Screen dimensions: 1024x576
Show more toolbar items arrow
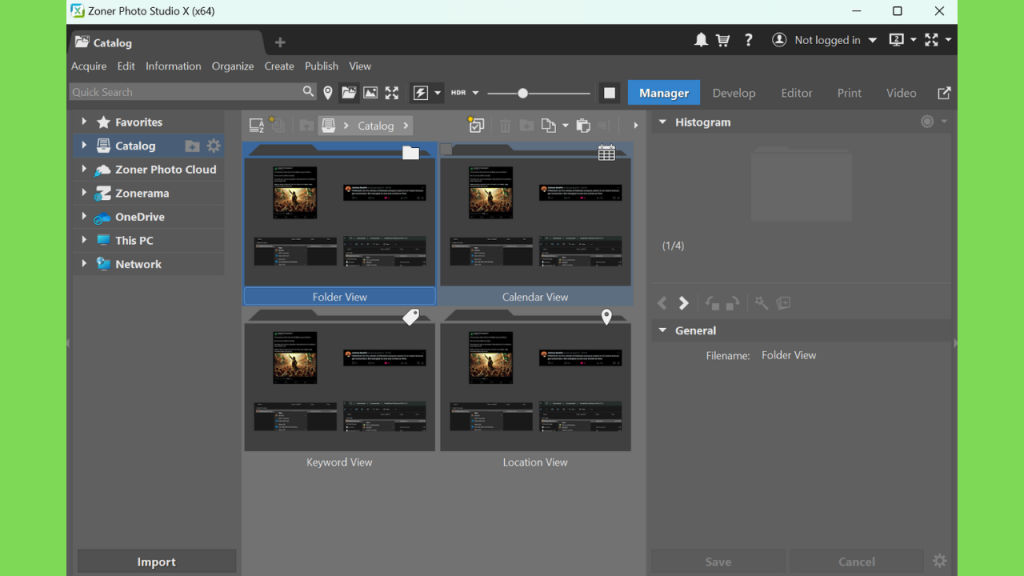pyautogui.click(x=635, y=125)
